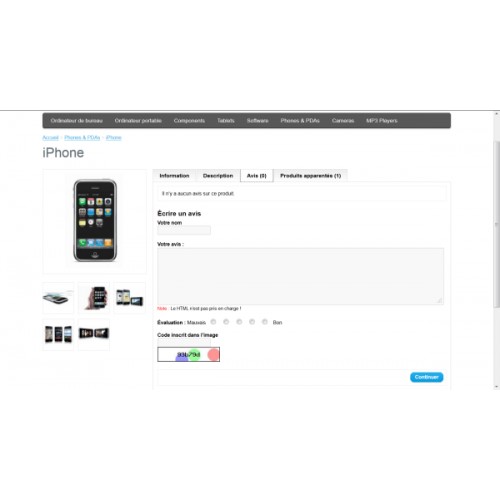Click the Accueil breadcrumb link
The image size is (500, 500).
click(50, 138)
